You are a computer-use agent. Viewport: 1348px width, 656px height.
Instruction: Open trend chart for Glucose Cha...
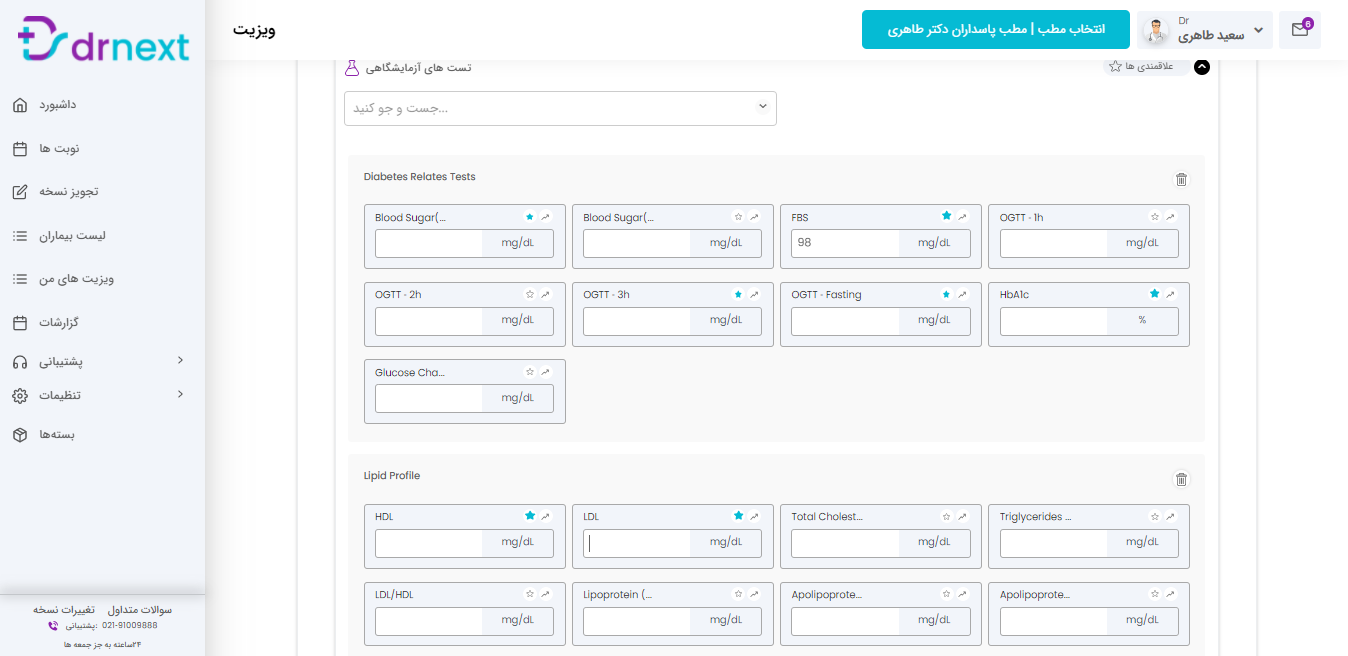tap(546, 372)
